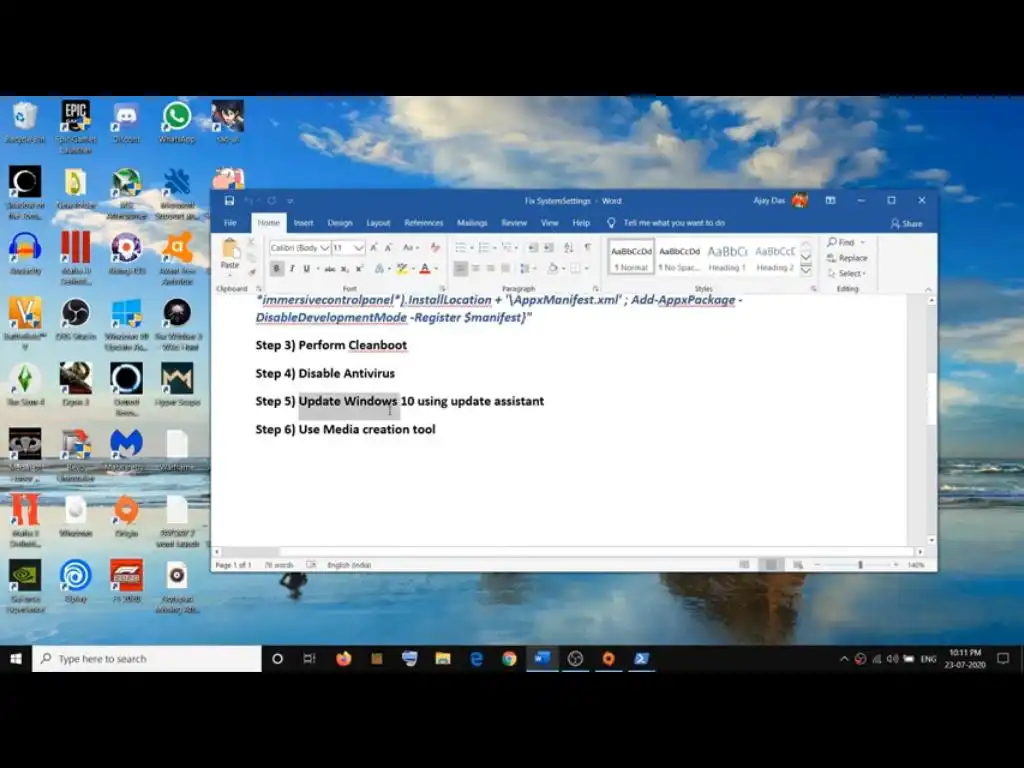Click the Clear All Formatting icon

tap(435, 248)
